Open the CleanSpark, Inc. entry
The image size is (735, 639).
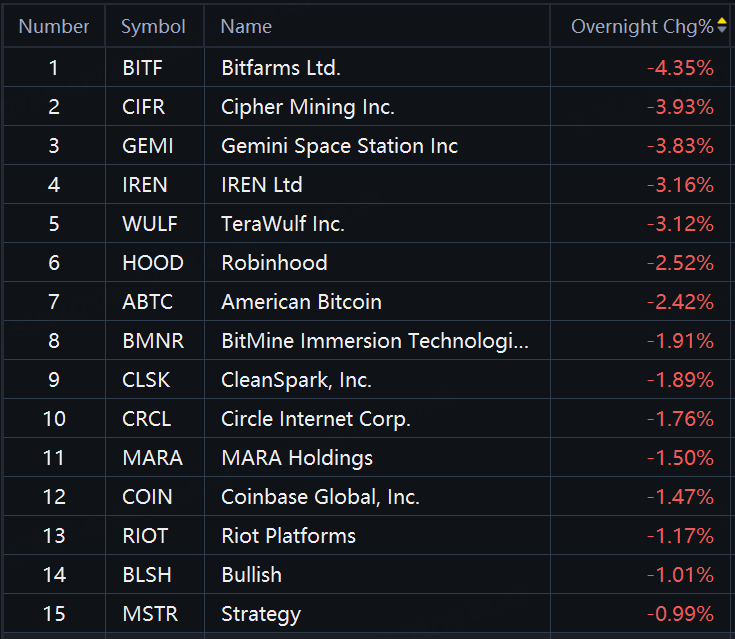pyautogui.click(x=296, y=380)
